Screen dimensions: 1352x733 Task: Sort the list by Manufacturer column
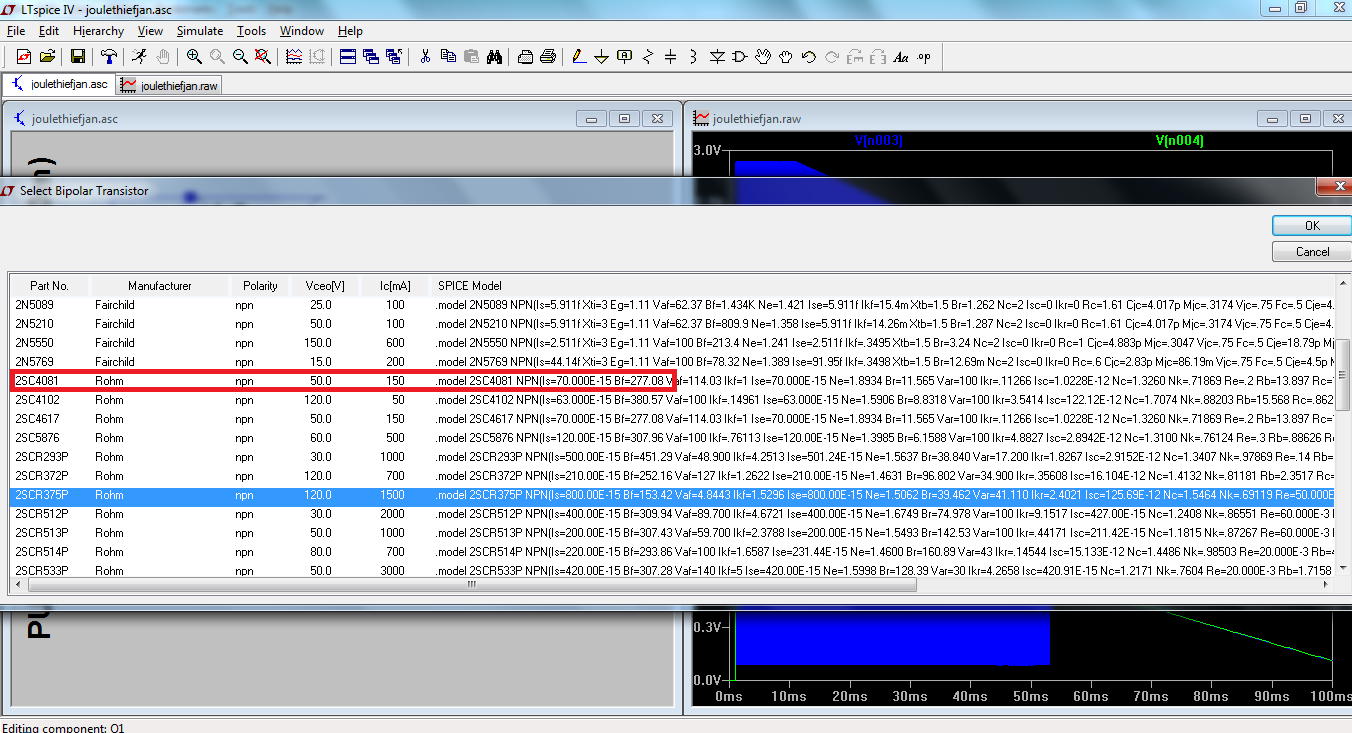pyautogui.click(x=160, y=286)
